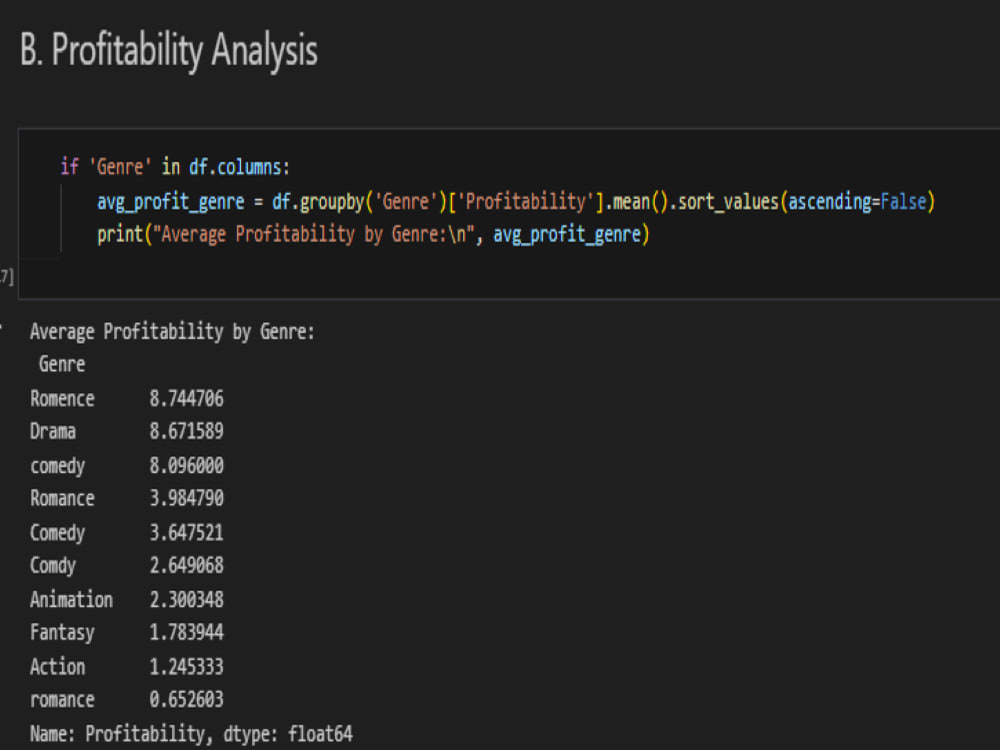Click the avg_profit_genre groupby assignment line
Screen dimensions: 1000x750
pos(516,202)
